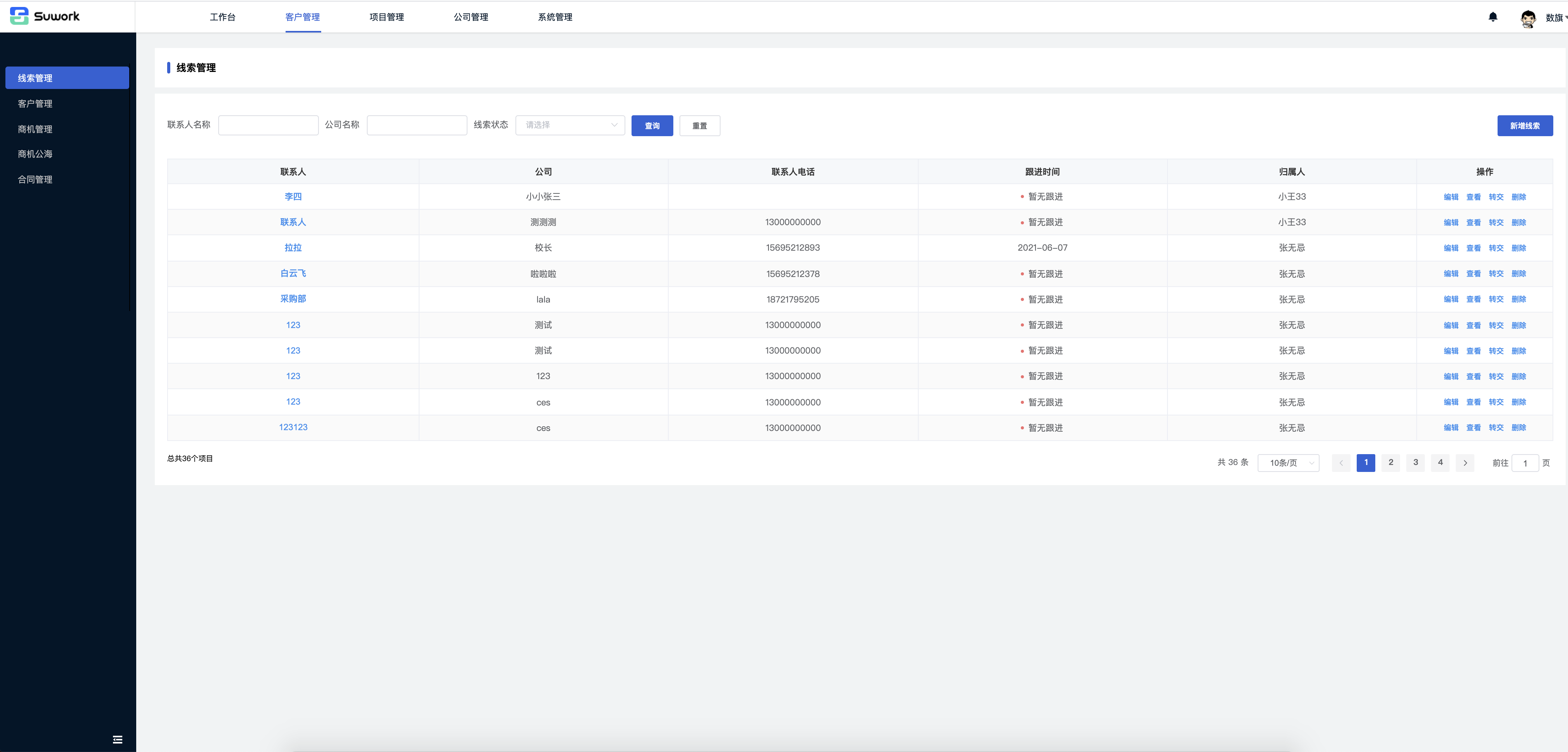
Task: Click company cell 小小张三
Action: coord(543,197)
